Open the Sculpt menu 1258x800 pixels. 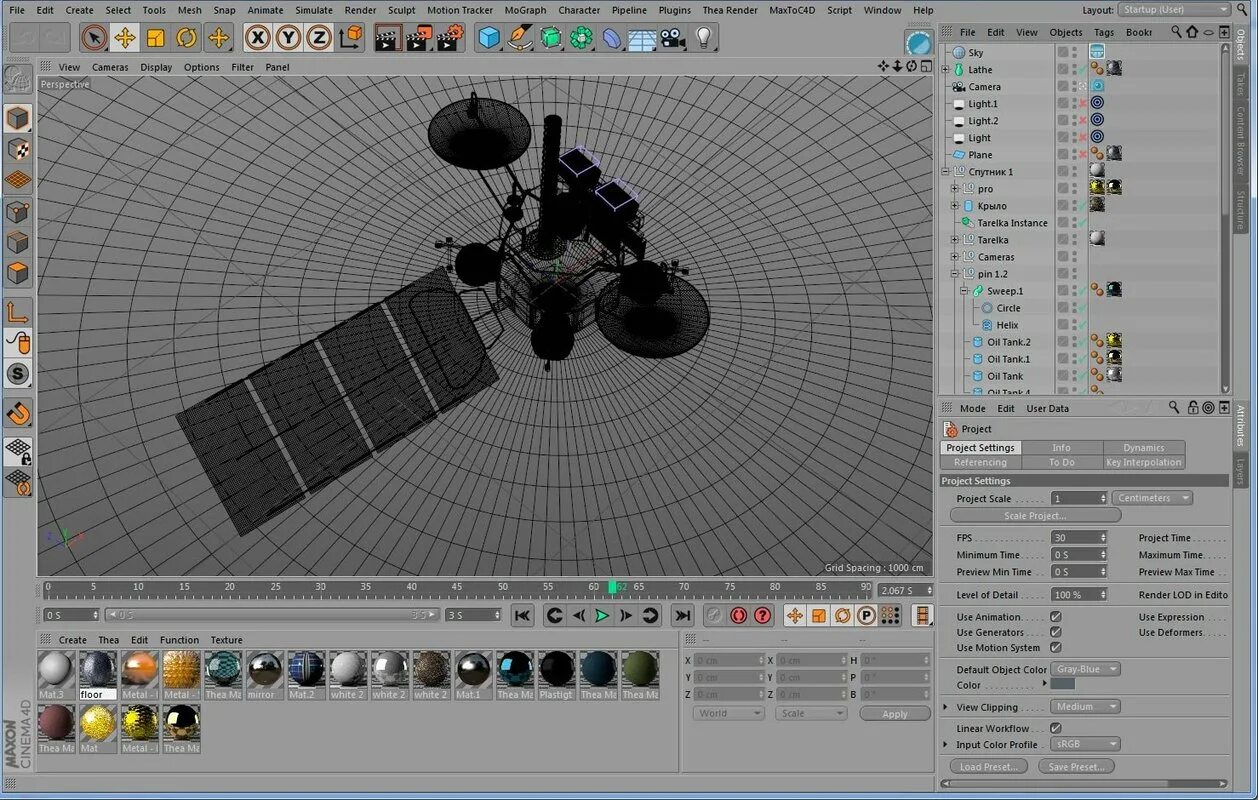pos(401,10)
